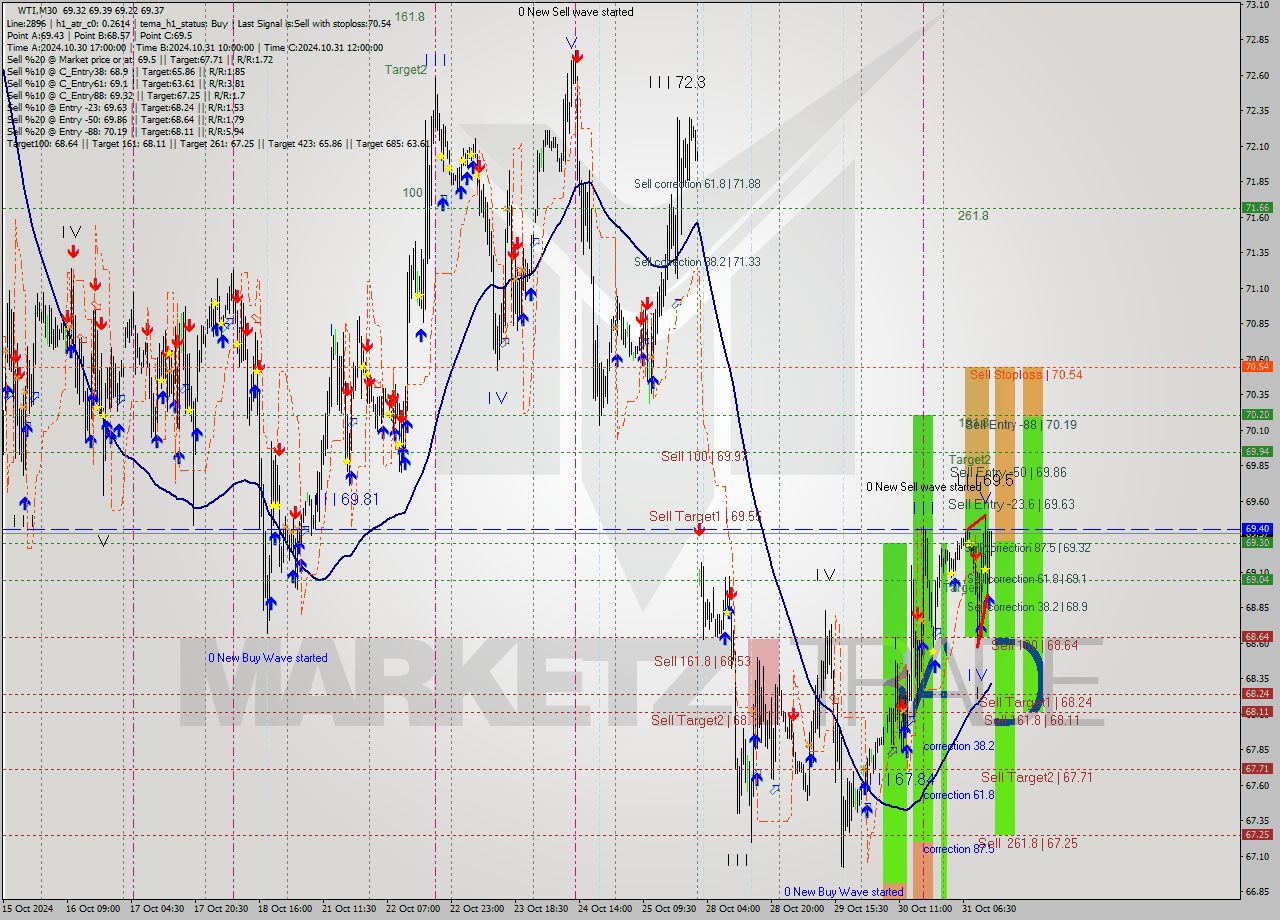
Task: Click the 68.64 red price axis tag
Action: pos(1257,637)
